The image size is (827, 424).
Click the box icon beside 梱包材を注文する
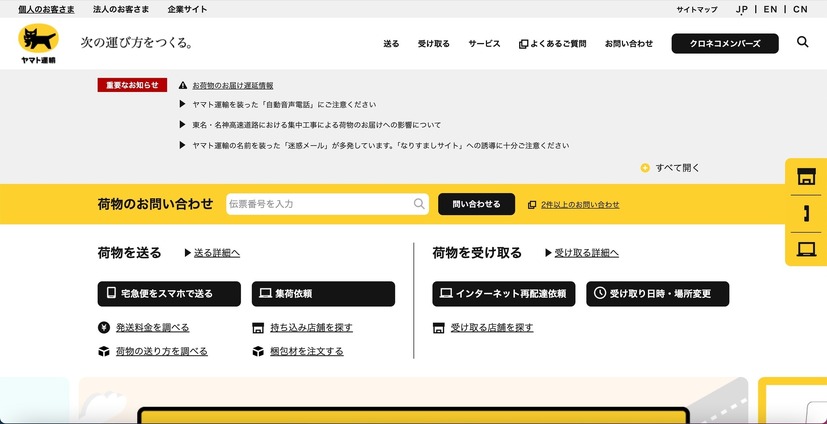pos(258,351)
